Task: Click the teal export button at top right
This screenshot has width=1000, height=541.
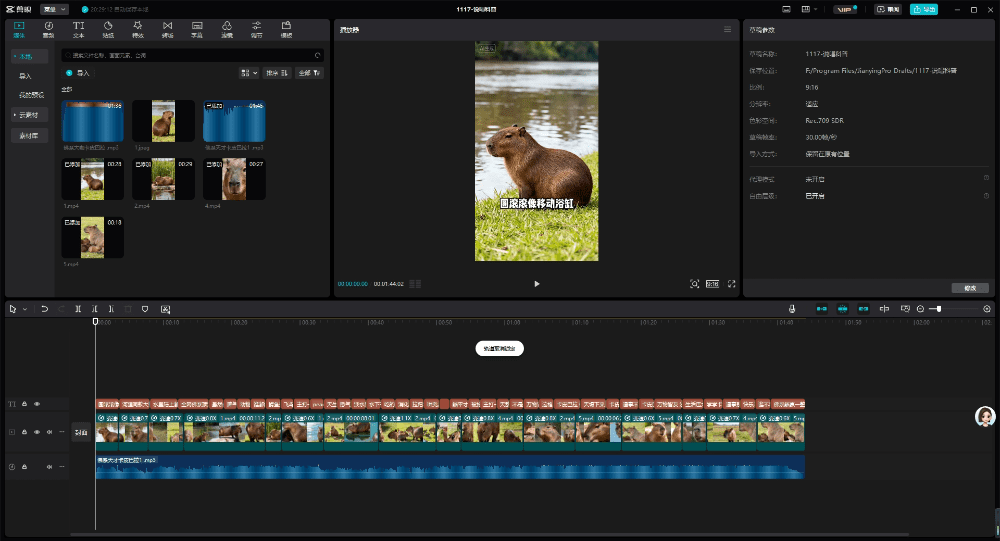Action: [x=923, y=9]
